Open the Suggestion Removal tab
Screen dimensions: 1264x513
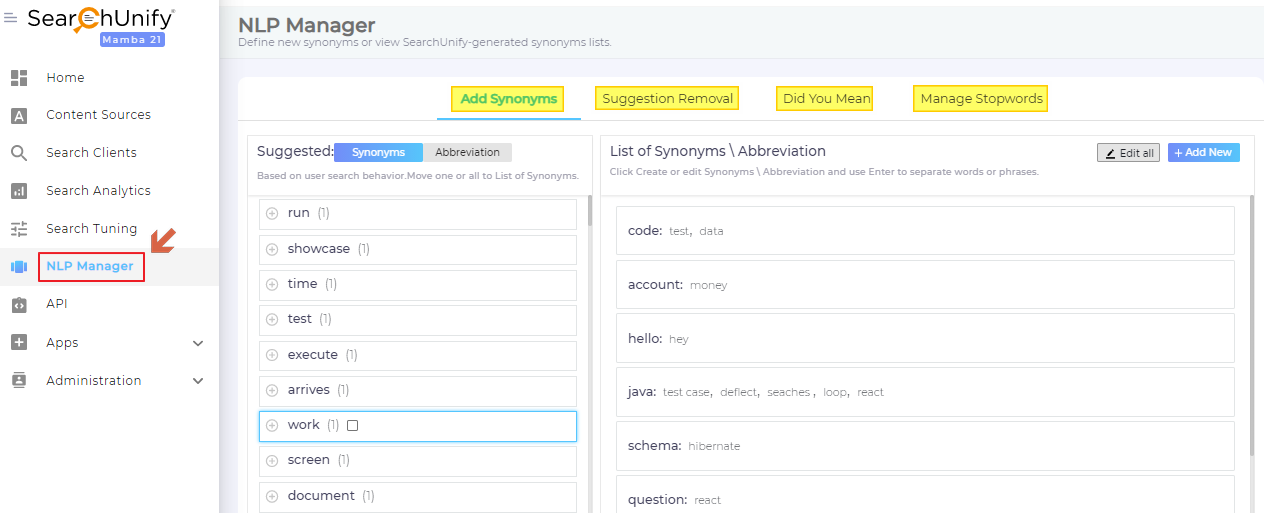coord(667,99)
